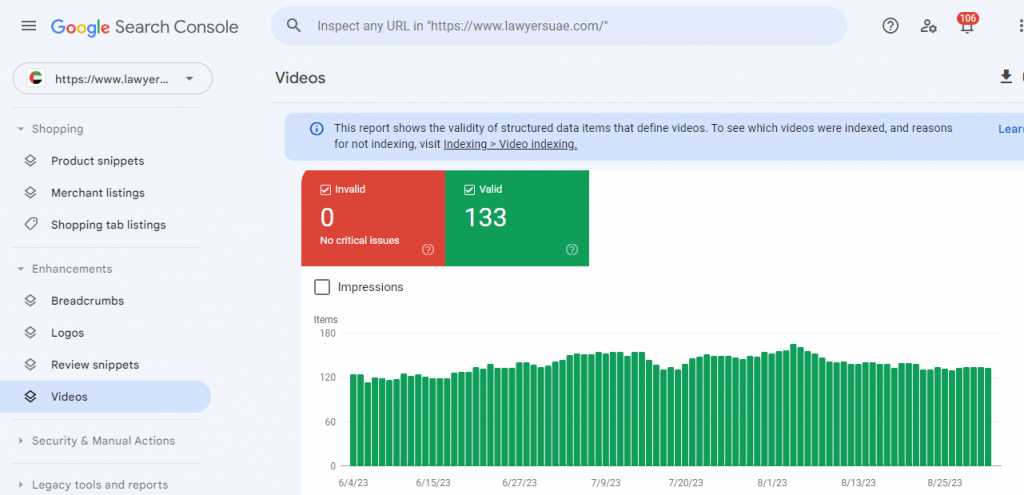
Task: Toggle the Invalid checkbox
Action: click(325, 190)
